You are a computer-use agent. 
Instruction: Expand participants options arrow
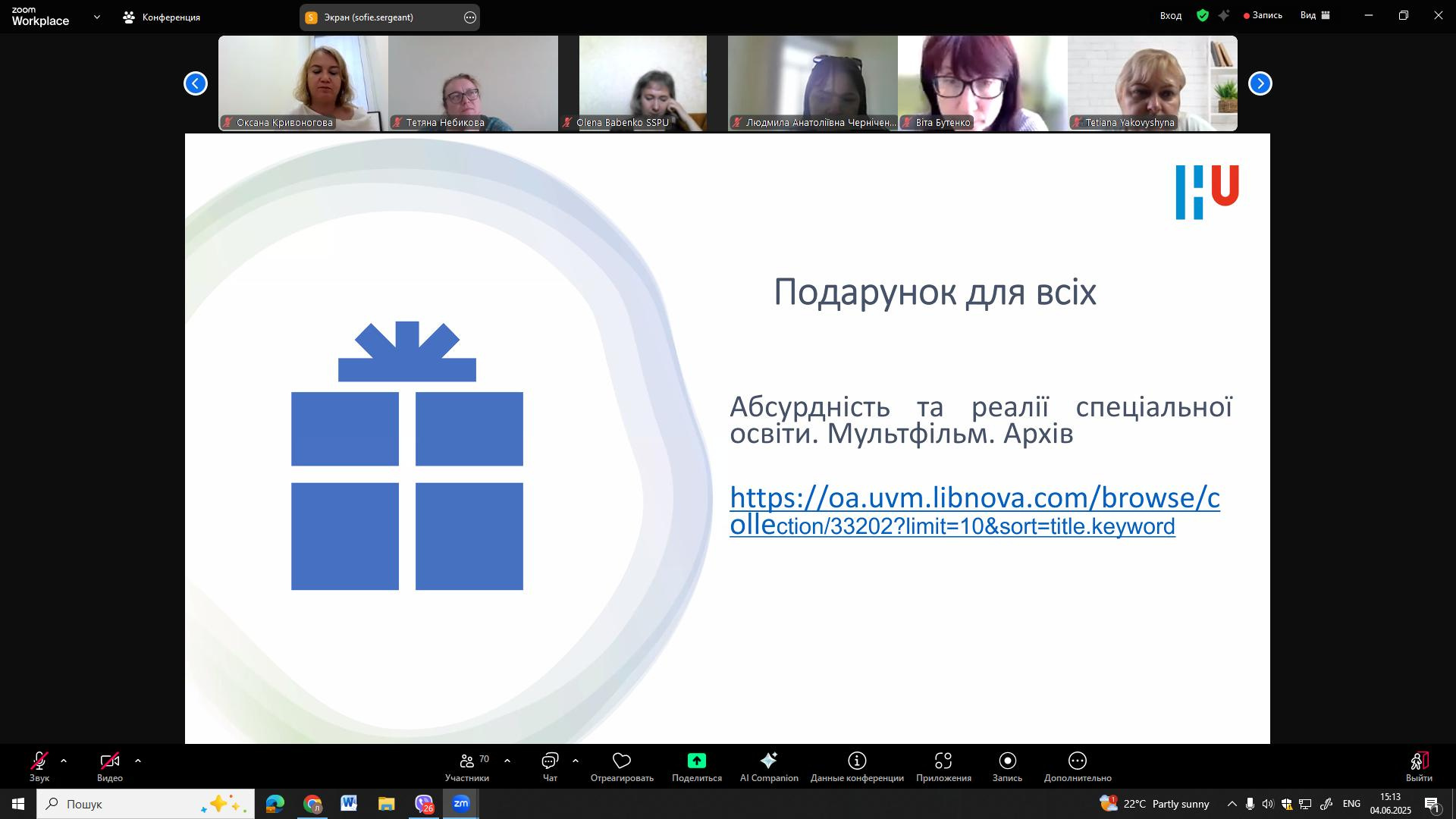(x=507, y=761)
